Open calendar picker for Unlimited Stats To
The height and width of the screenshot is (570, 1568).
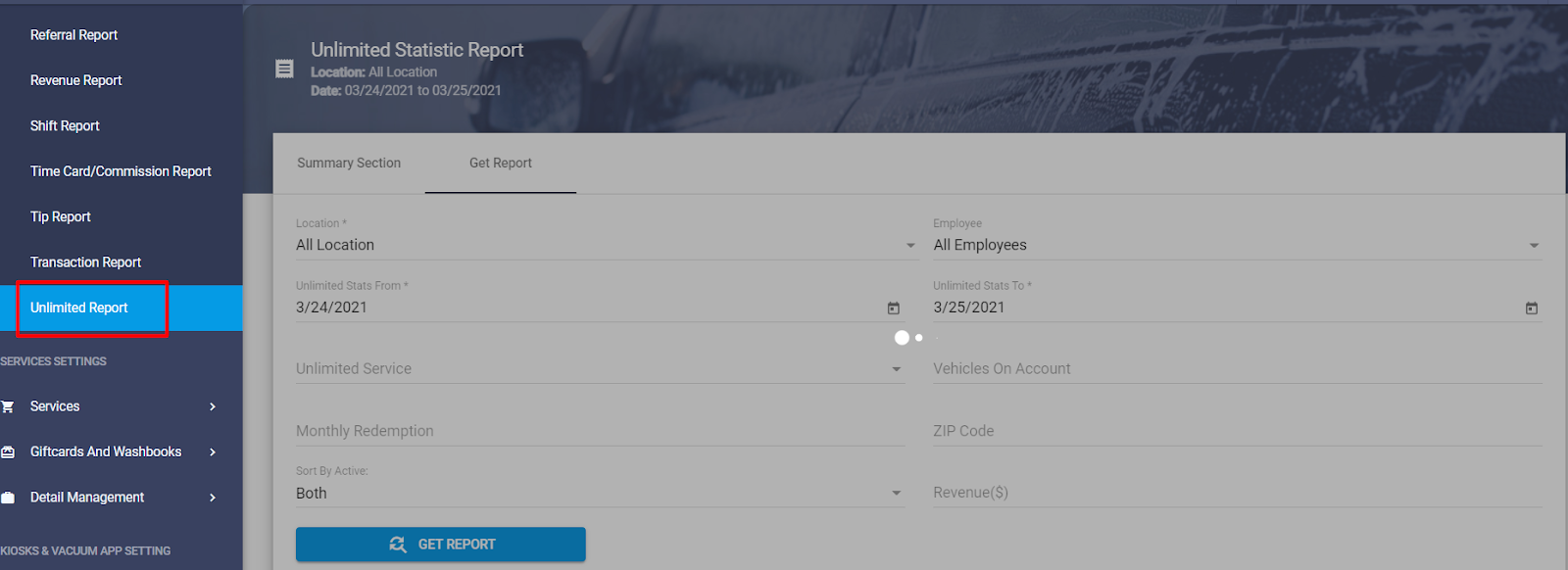coord(1531,309)
